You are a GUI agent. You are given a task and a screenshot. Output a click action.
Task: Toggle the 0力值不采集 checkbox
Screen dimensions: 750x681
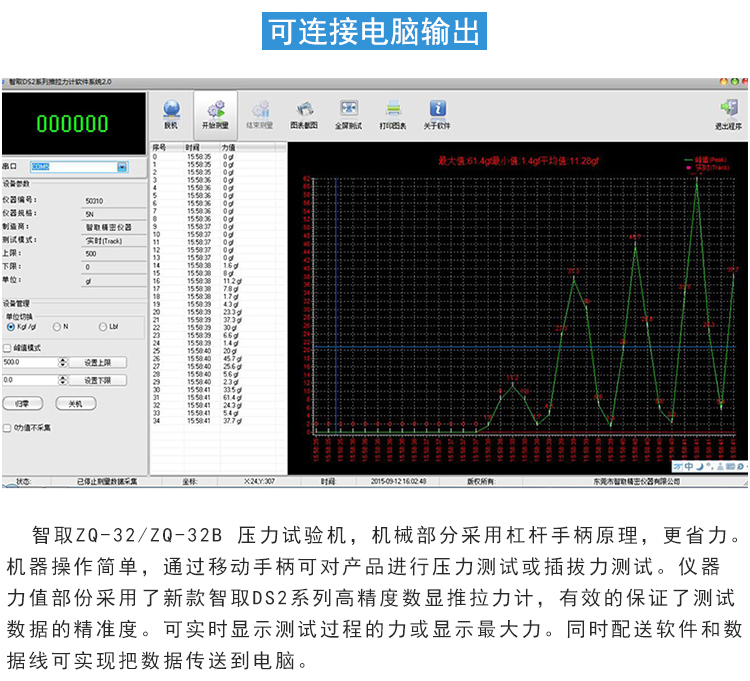pos(8,427)
